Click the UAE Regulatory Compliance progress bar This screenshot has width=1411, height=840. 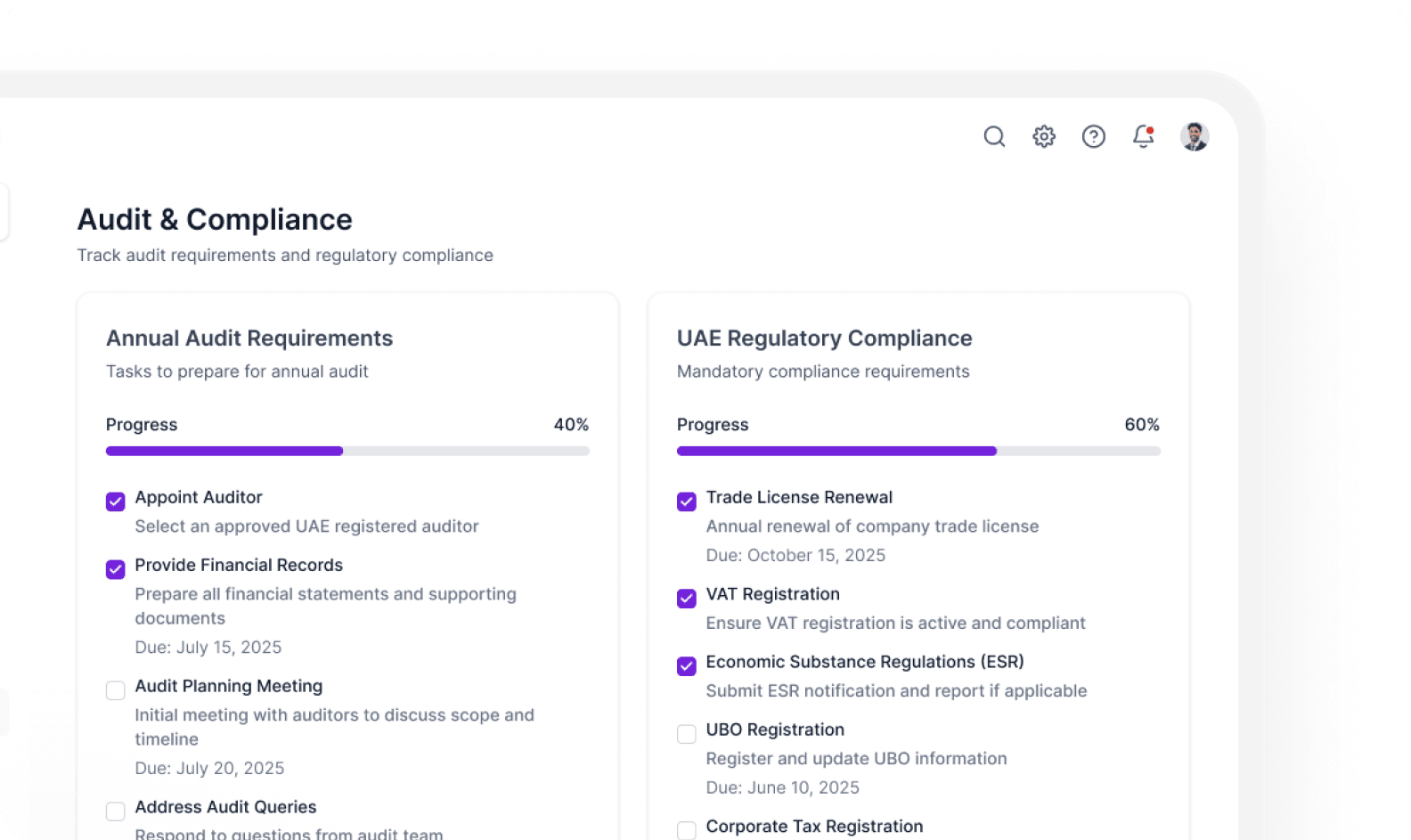pyautogui.click(x=918, y=451)
